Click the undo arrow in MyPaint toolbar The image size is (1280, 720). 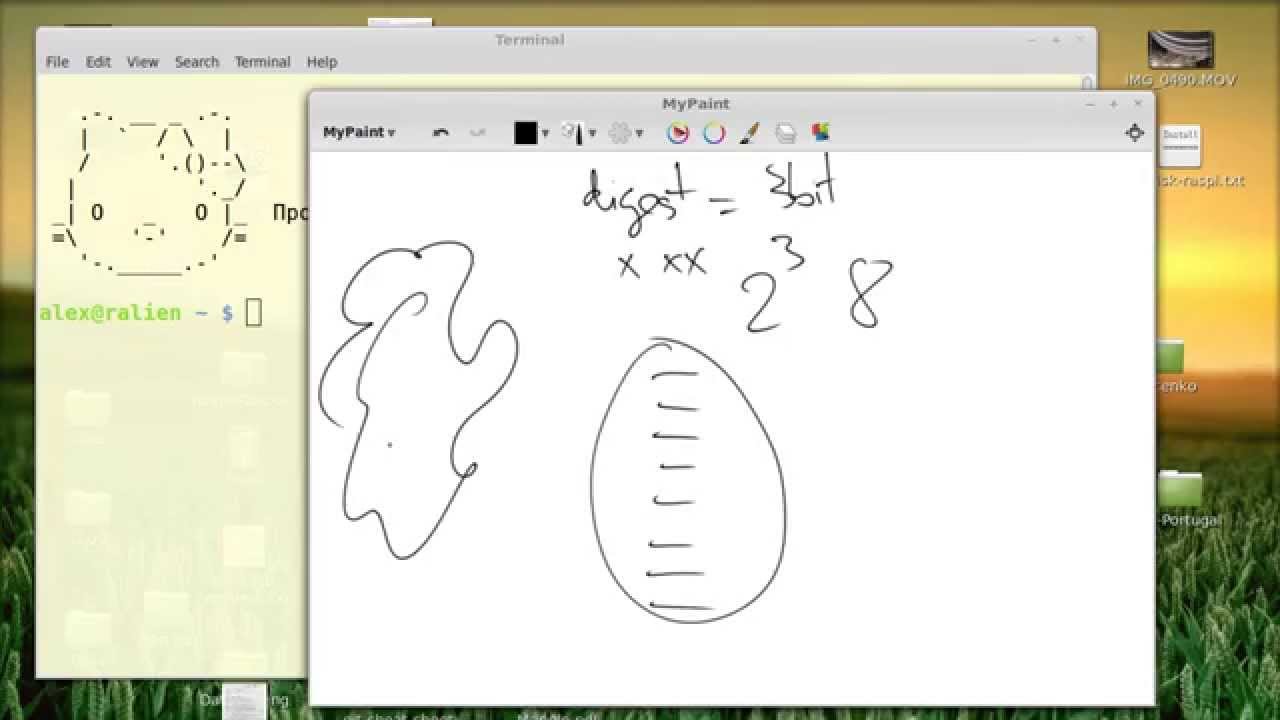tap(441, 133)
